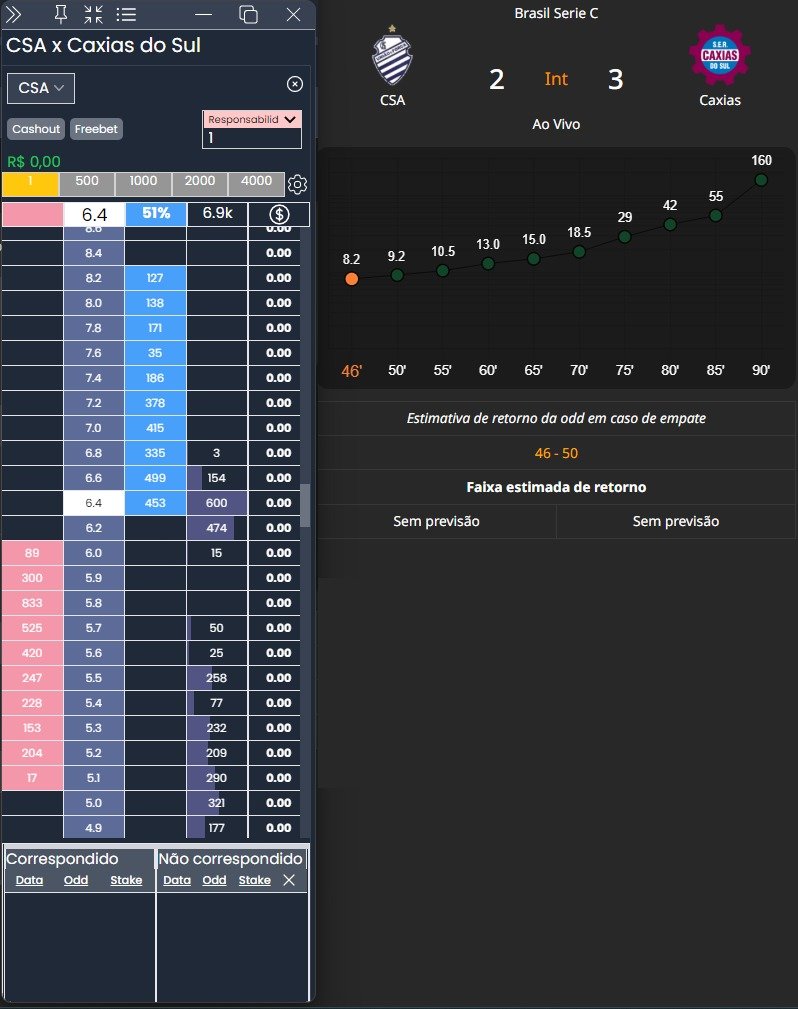The image size is (798, 1009).
Task: Open the CSA selection dropdown
Action: point(41,88)
